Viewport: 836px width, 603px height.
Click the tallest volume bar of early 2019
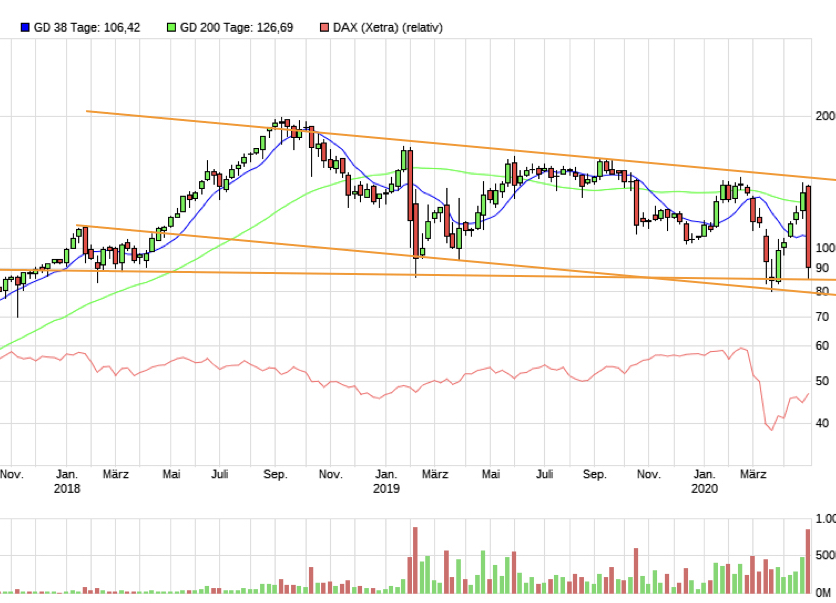415,560
